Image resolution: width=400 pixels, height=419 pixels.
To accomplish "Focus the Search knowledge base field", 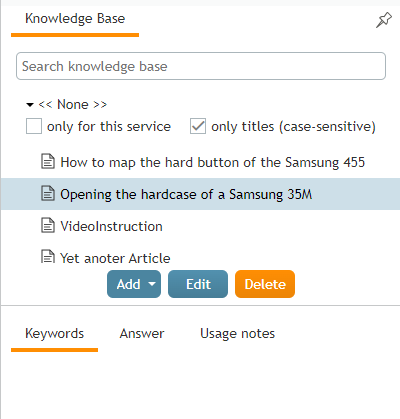I will pos(201,66).
